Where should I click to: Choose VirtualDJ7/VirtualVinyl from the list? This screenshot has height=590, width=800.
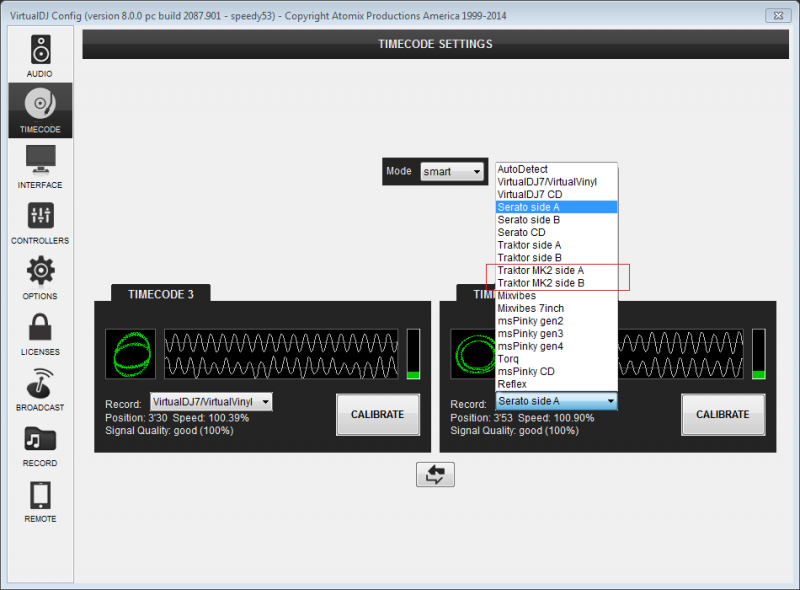pos(556,182)
